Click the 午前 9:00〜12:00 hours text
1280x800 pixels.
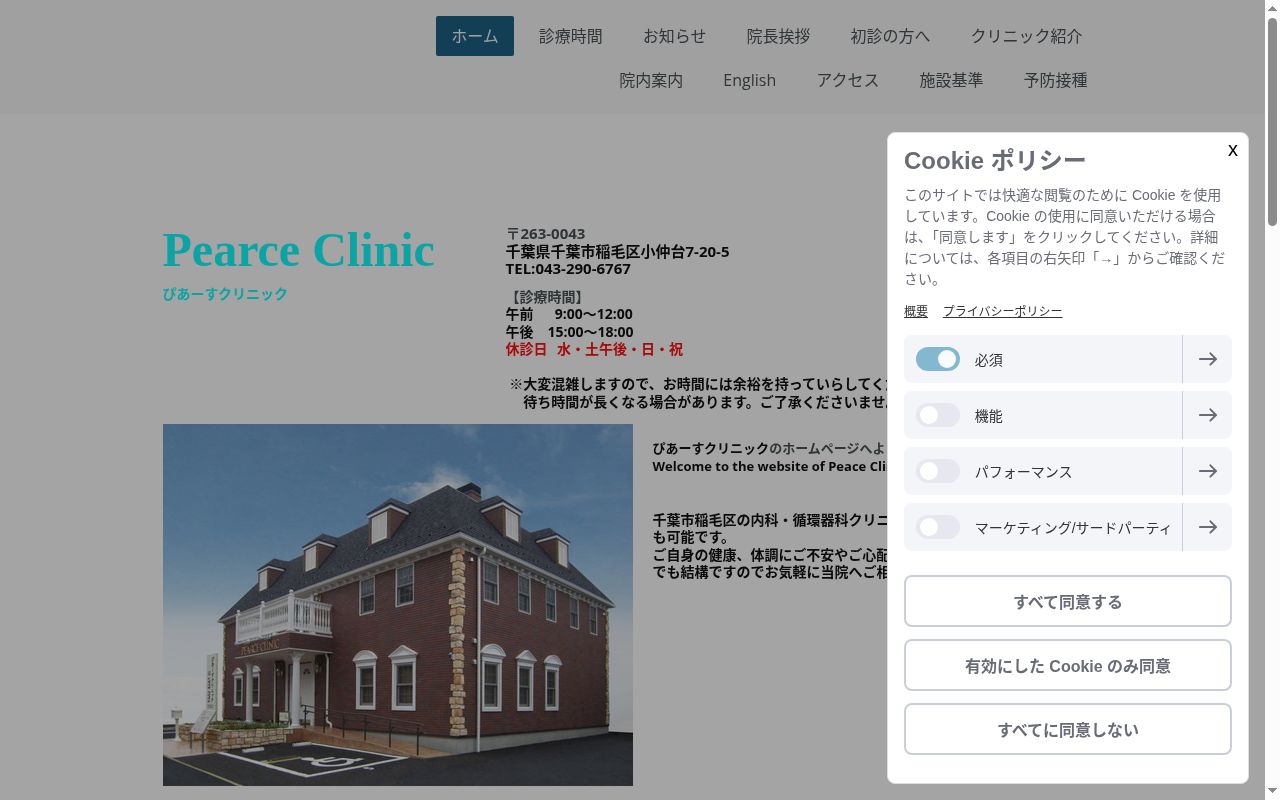tap(569, 314)
